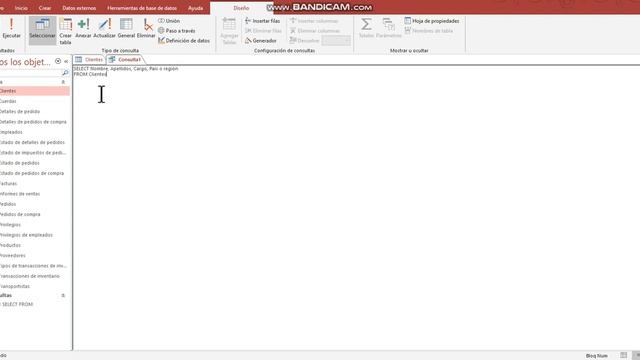Image resolution: width=640 pixels, height=360 pixels.
Task: Open the Inicio ribbon tab
Action: [x=21, y=8]
